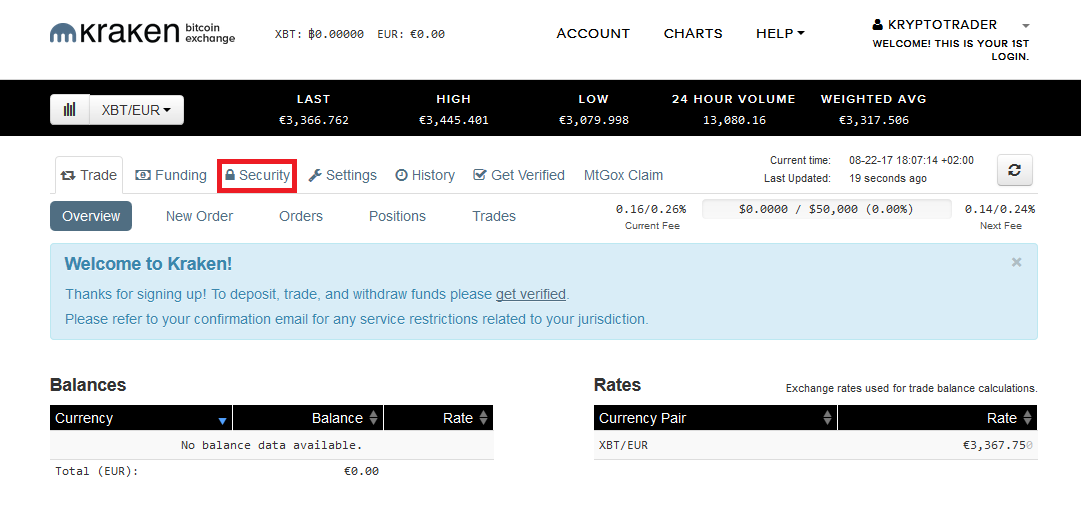Select the Overview sub-tab

point(91,216)
